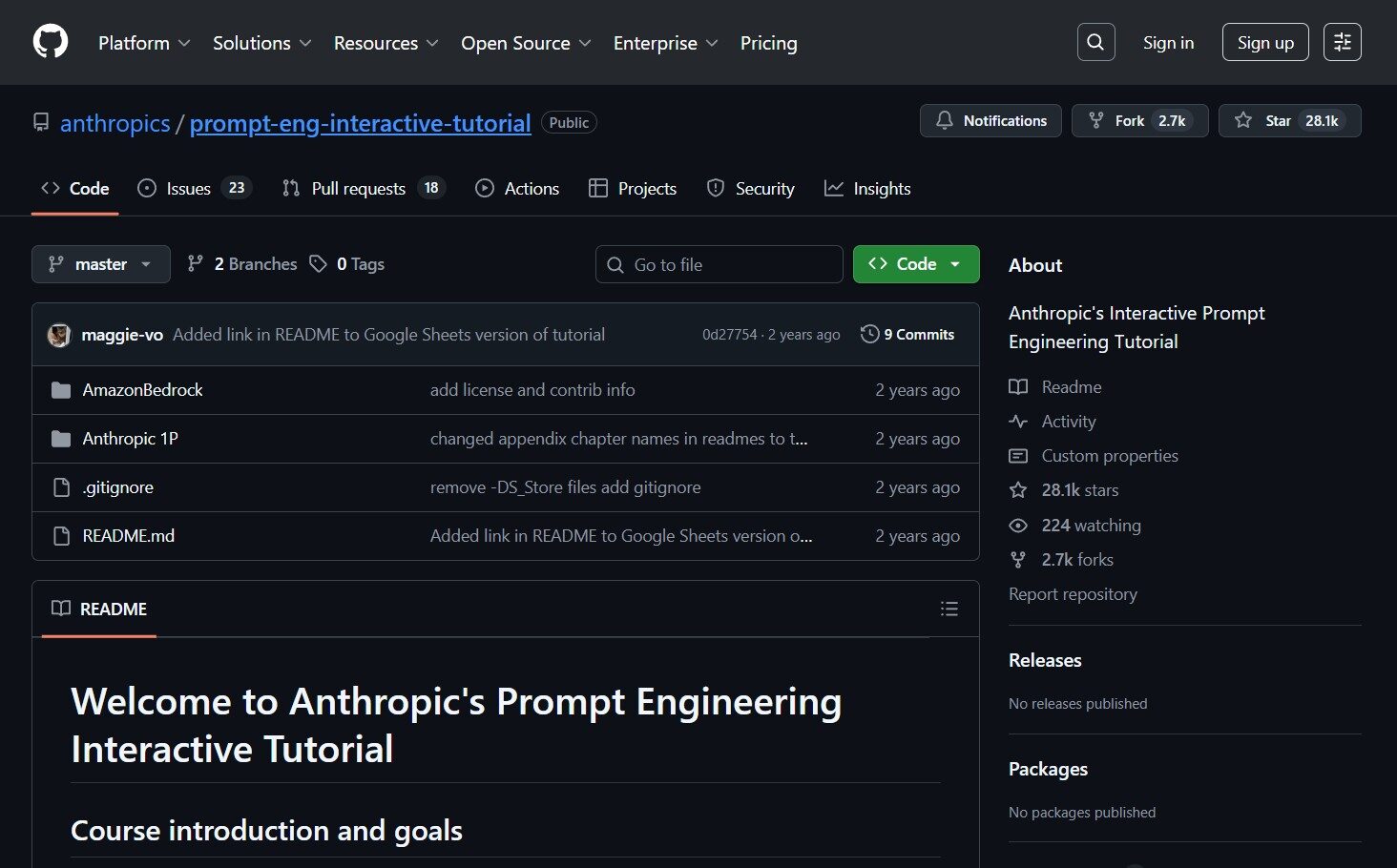The height and width of the screenshot is (868, 1397).
Task: Click the Sign up button
Action: pos(1264,43)
